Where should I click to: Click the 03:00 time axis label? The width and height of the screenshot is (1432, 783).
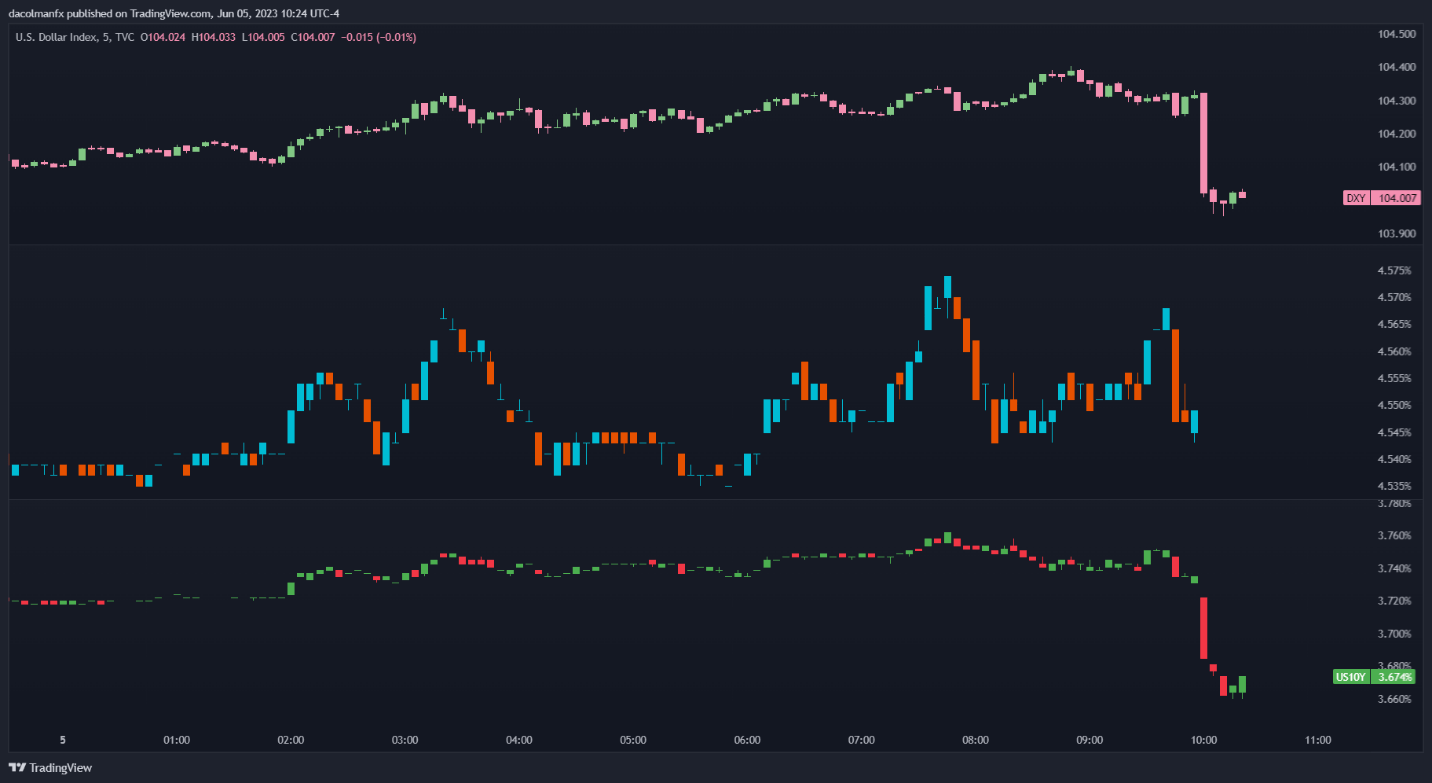tap(405, 741)
